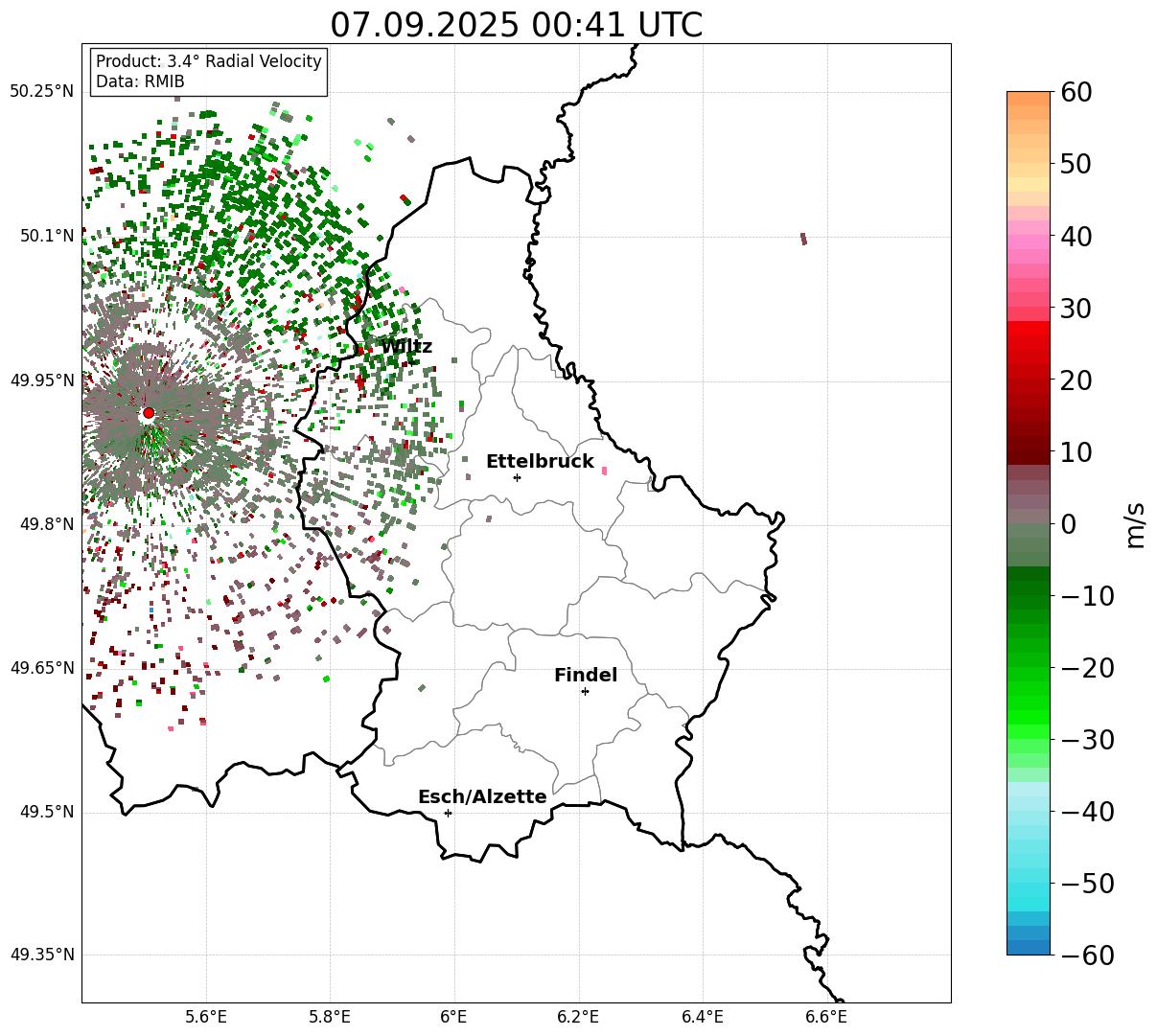Click the −40 tick label on colorbar
The image size is (1157, 1036).
[1087, 812]
